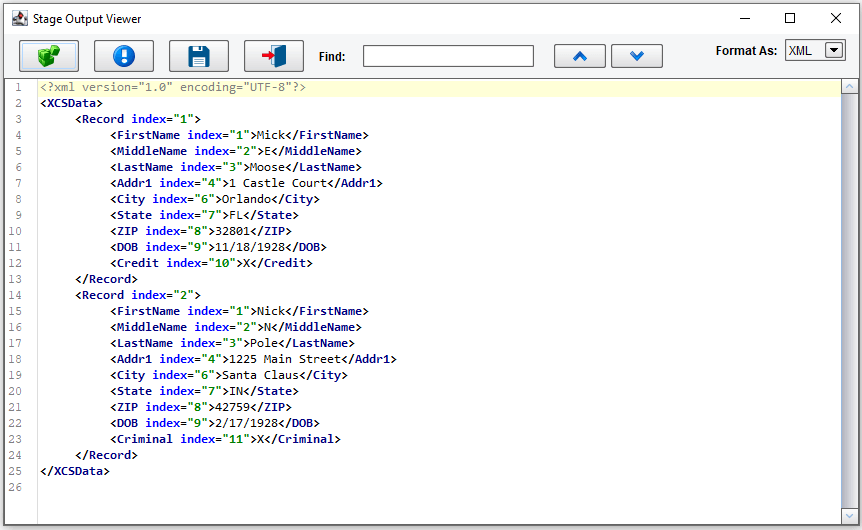Click the FirstName Nick line
Viewport: 862px width, 530px height.
239,311
